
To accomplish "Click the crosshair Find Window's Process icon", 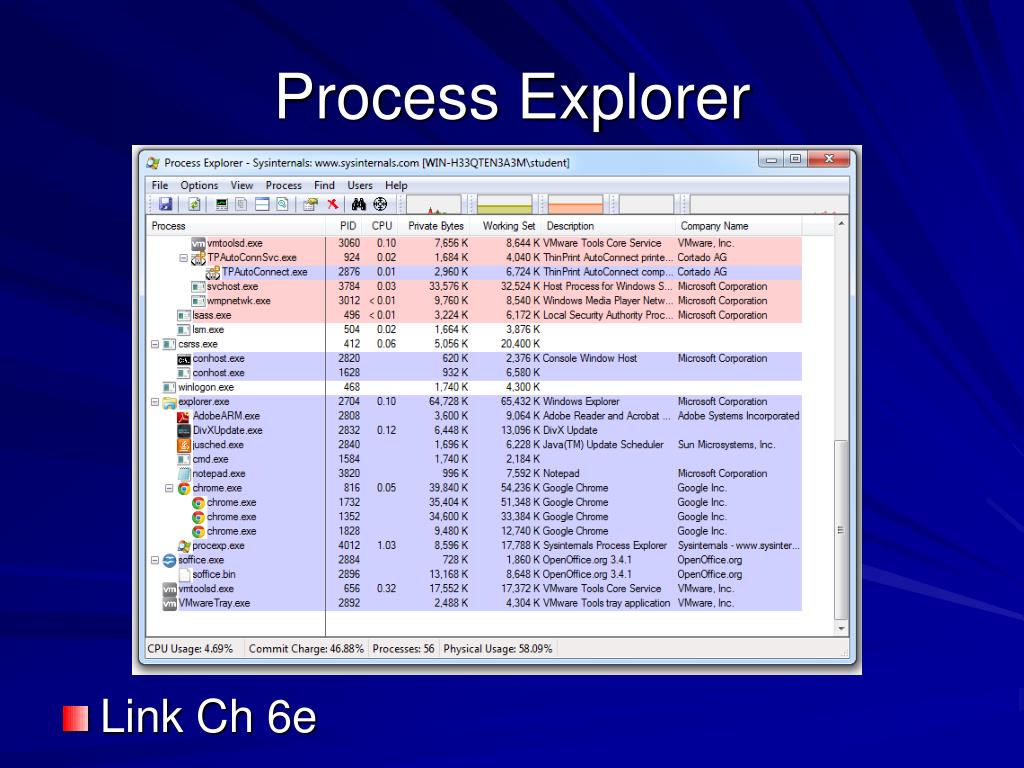I will point(380,204).
